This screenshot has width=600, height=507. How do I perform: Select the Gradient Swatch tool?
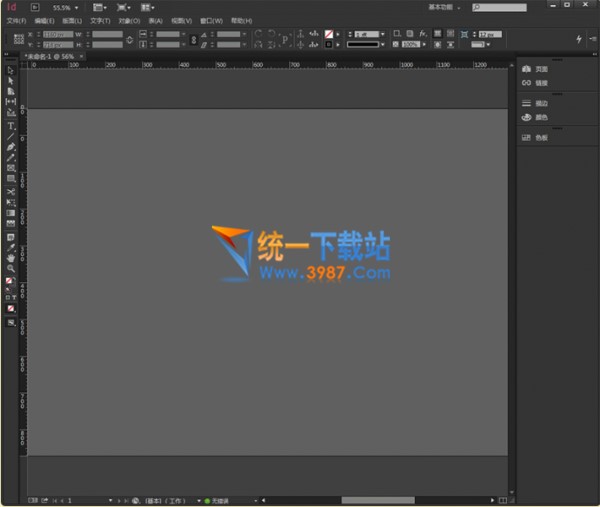click(11, 213)
